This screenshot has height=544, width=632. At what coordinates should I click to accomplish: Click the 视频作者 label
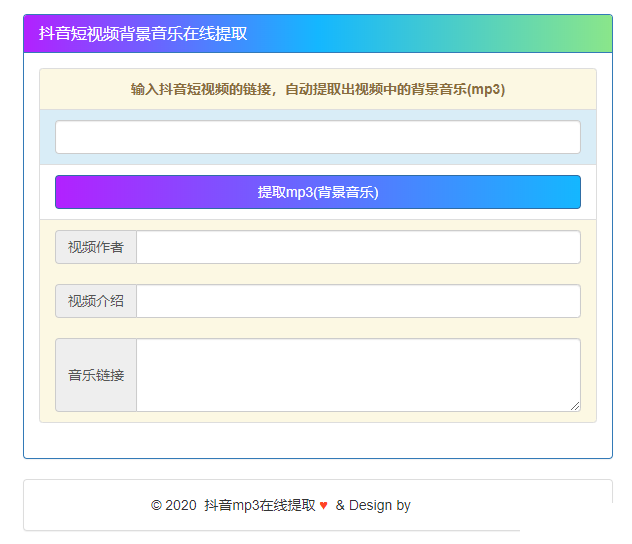tap(96, 247)
